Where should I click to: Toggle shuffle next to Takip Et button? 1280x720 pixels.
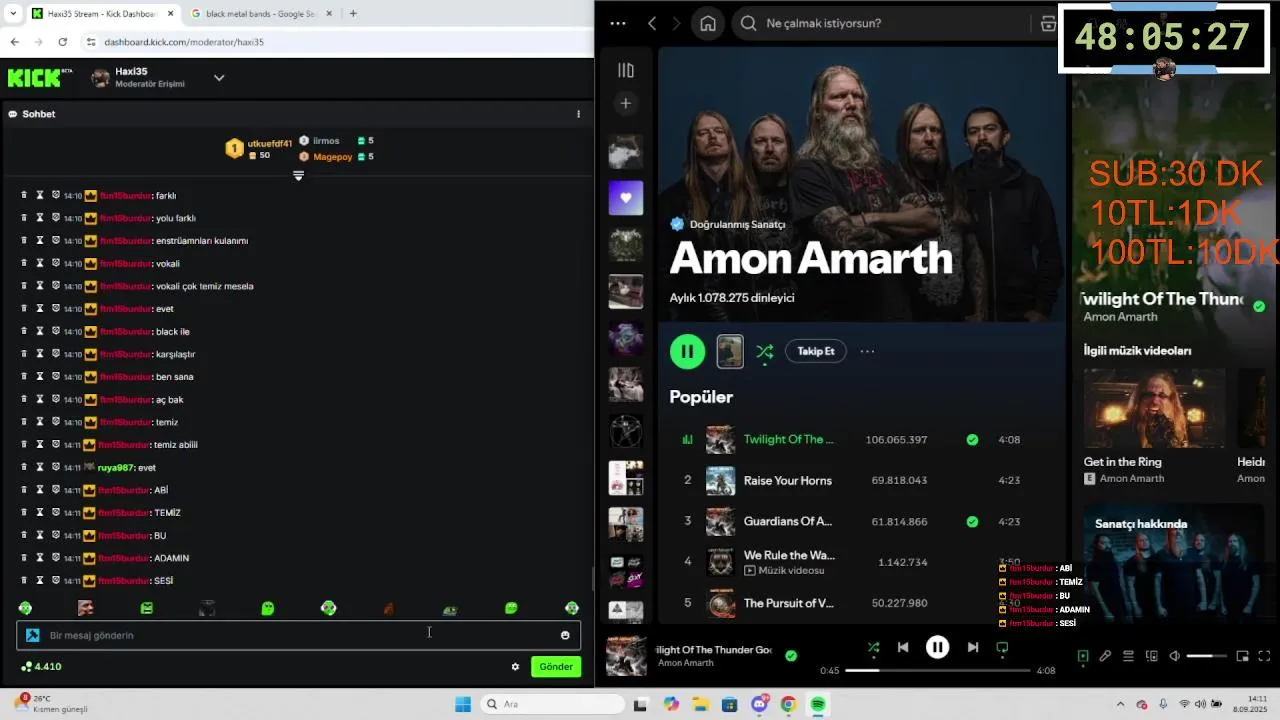point(765,351)
